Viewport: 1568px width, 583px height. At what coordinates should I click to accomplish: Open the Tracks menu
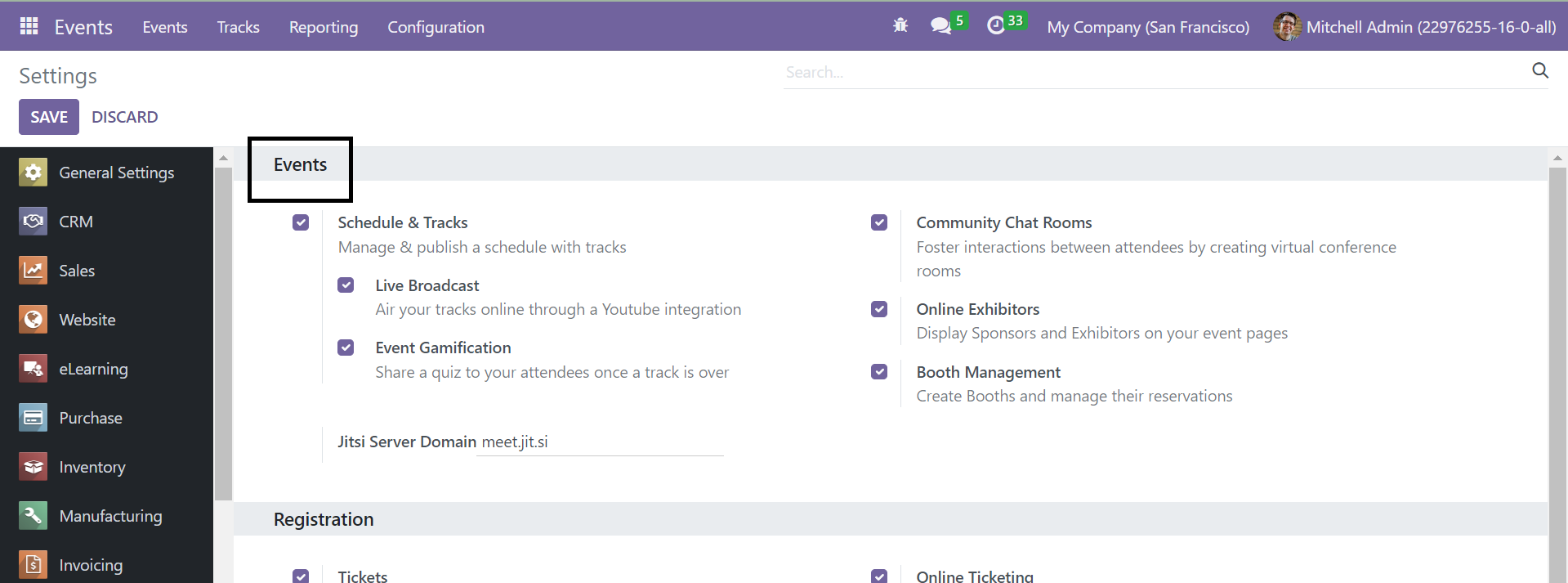[x=238, y=27]
